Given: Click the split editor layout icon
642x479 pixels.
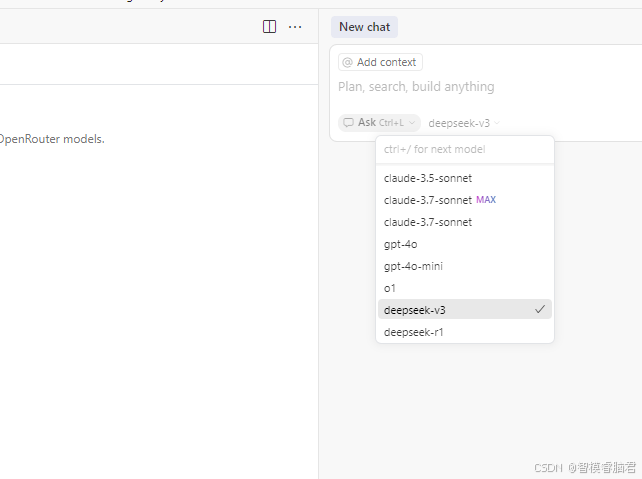Looking at the screenshot, I should coord(269,27).
